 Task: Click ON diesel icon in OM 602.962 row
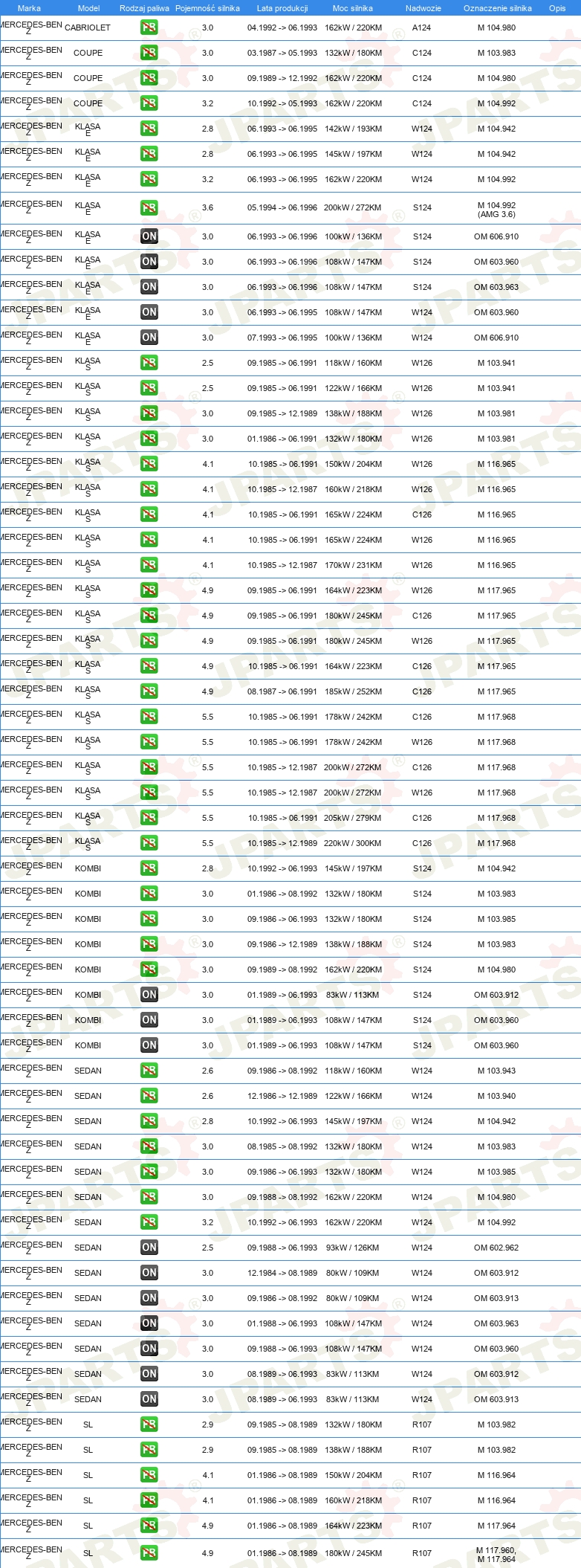(x=149, y=1248)
